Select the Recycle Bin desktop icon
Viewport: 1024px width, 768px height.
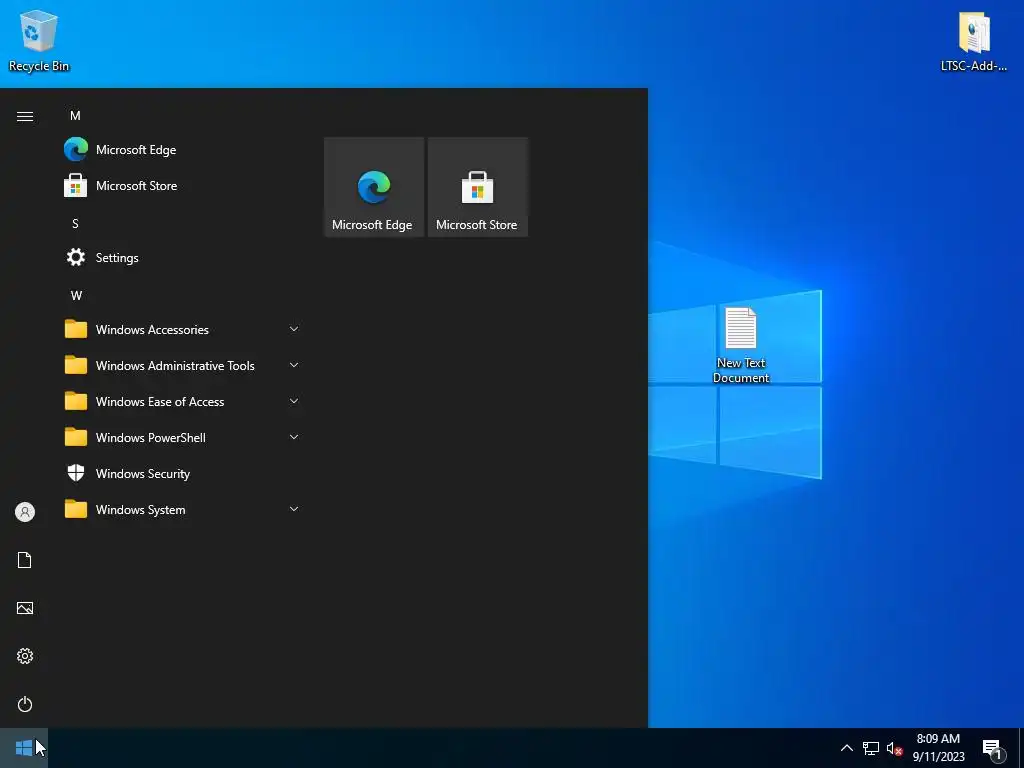pos(39,41)
